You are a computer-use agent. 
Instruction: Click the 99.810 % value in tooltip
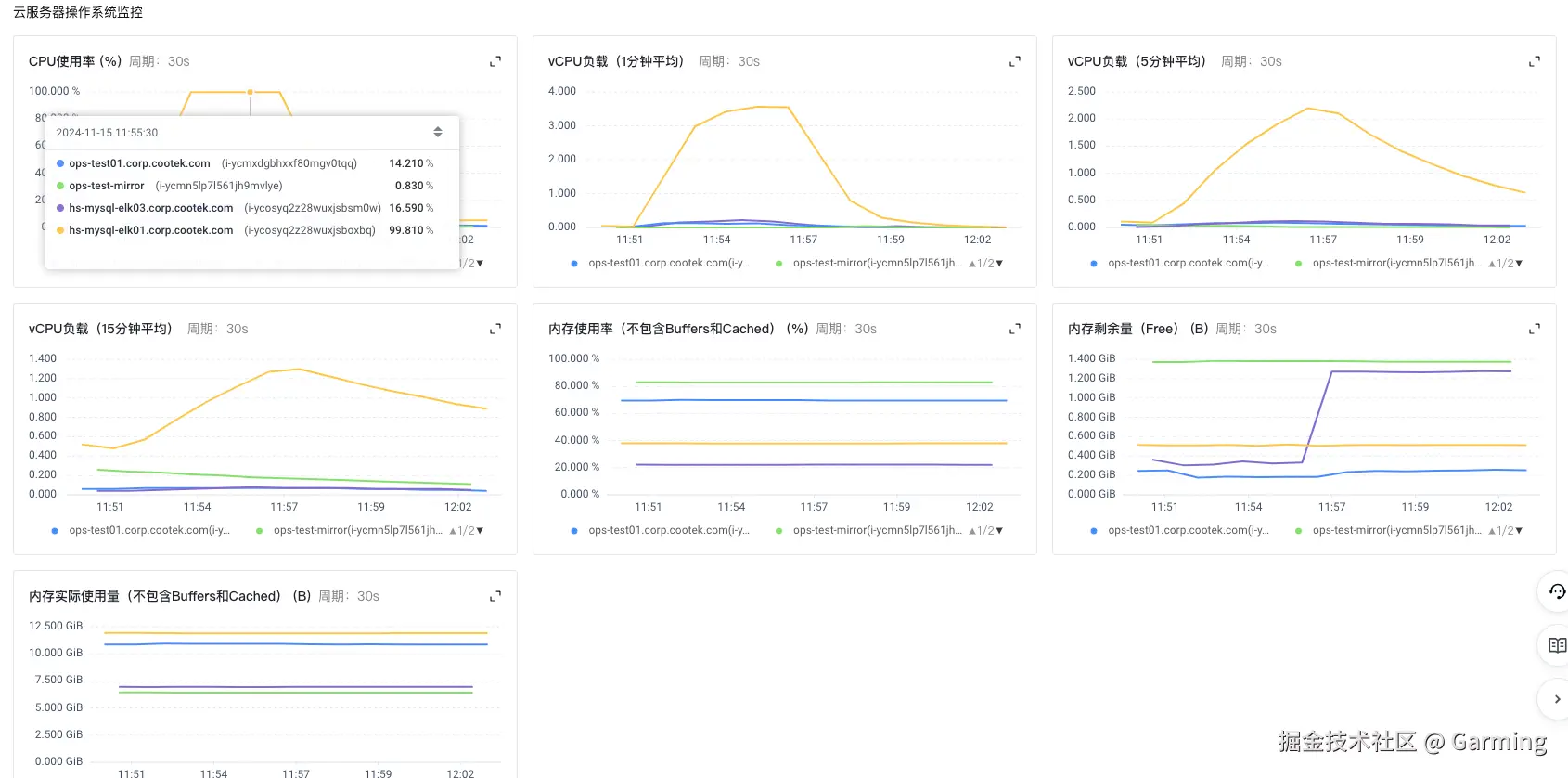coord(411,230)
